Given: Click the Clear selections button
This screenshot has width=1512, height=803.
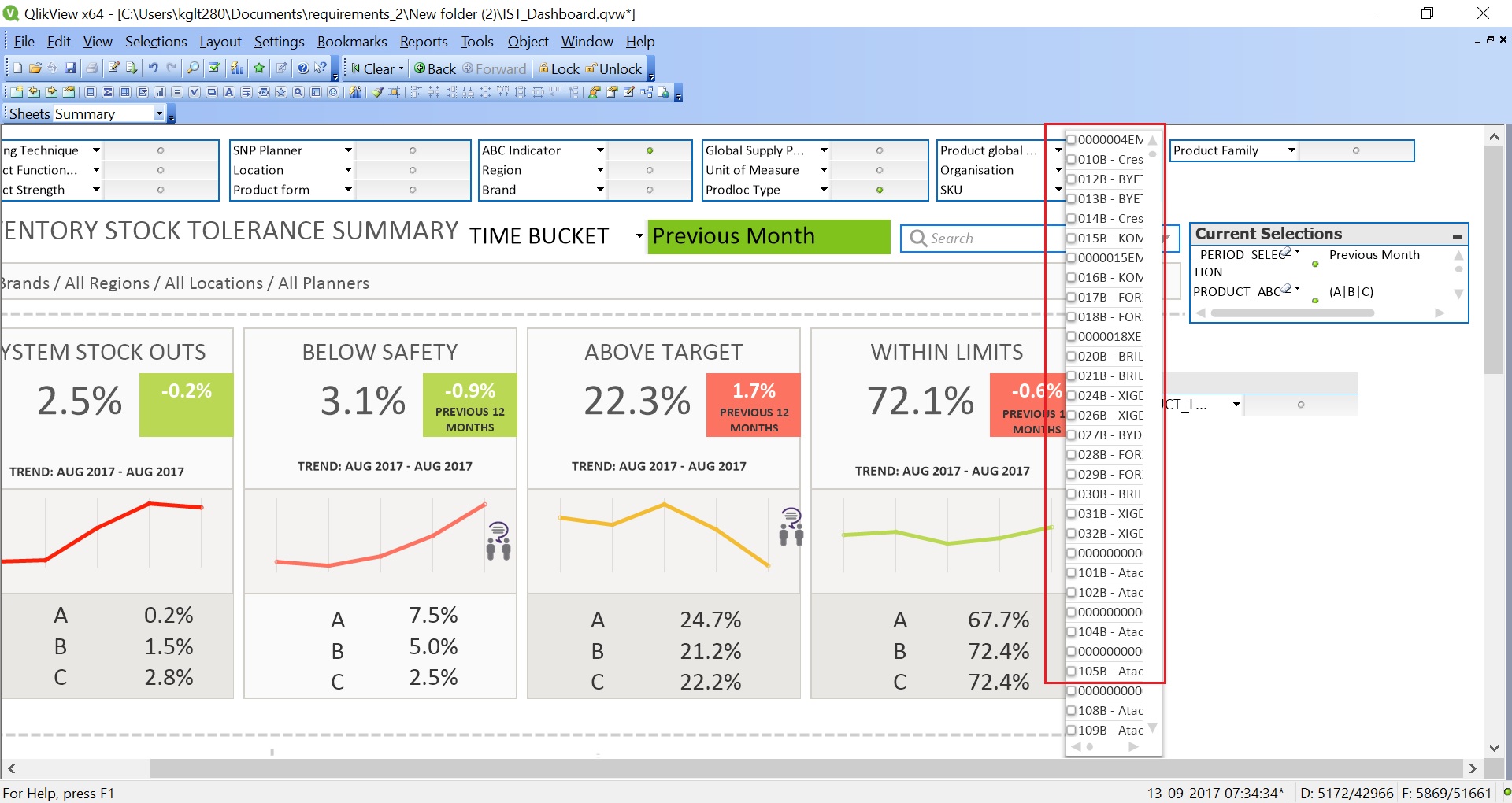Looking at the screenshot, I should (372, 68).
